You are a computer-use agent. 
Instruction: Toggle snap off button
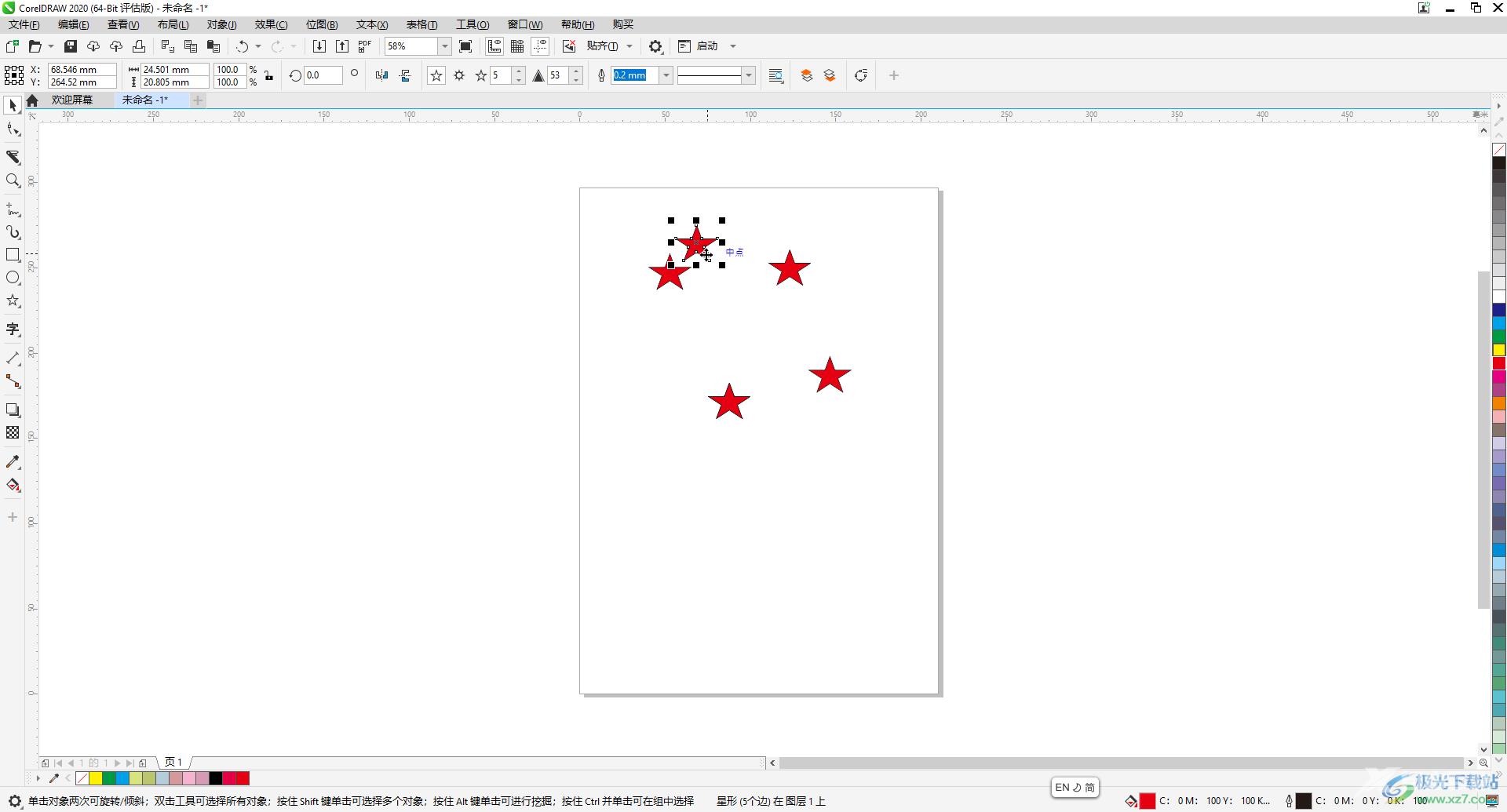[569, 46]
